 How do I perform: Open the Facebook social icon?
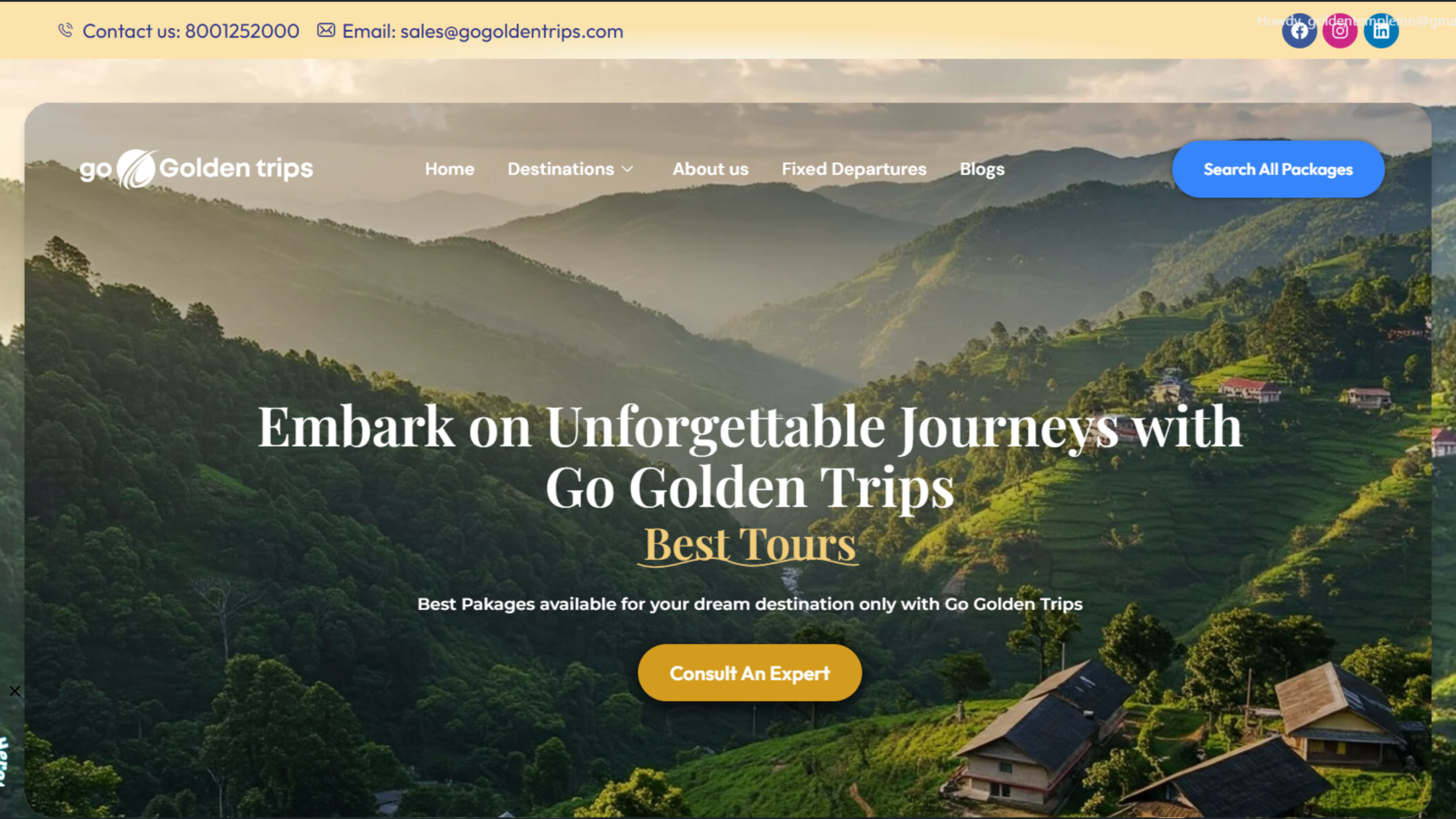coord(1299,31)
